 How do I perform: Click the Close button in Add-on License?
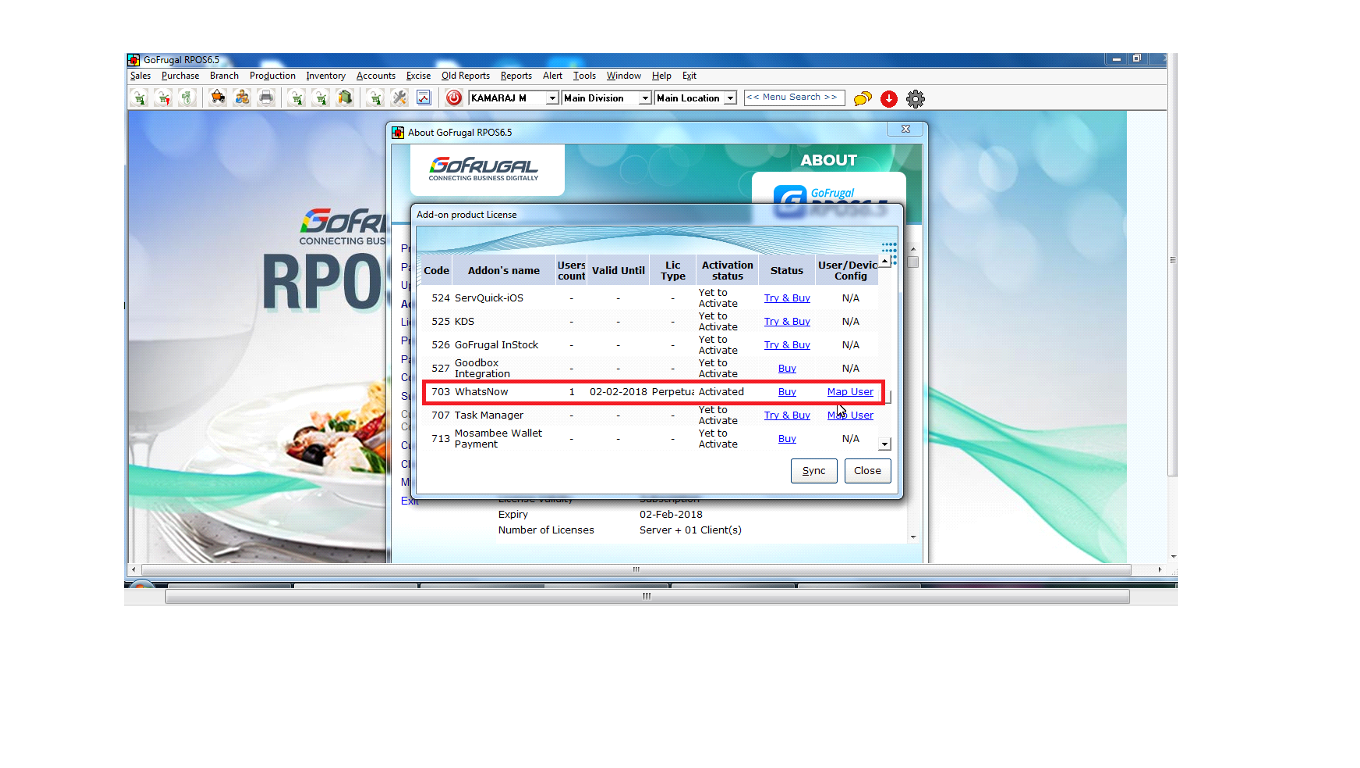[x=867, y=471]
